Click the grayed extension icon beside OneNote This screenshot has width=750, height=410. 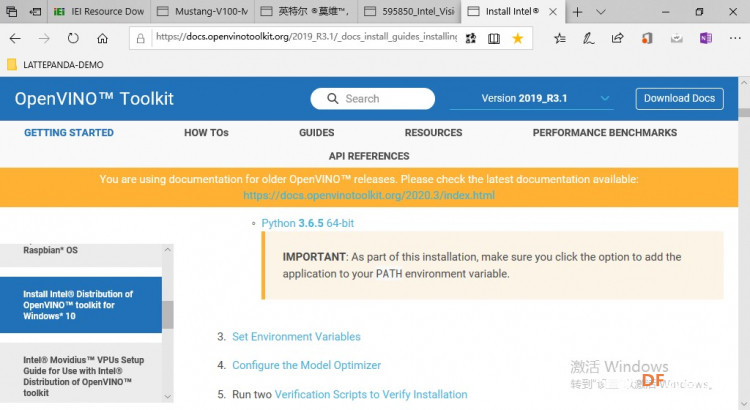pyautogui.click(x=676, y=38)
